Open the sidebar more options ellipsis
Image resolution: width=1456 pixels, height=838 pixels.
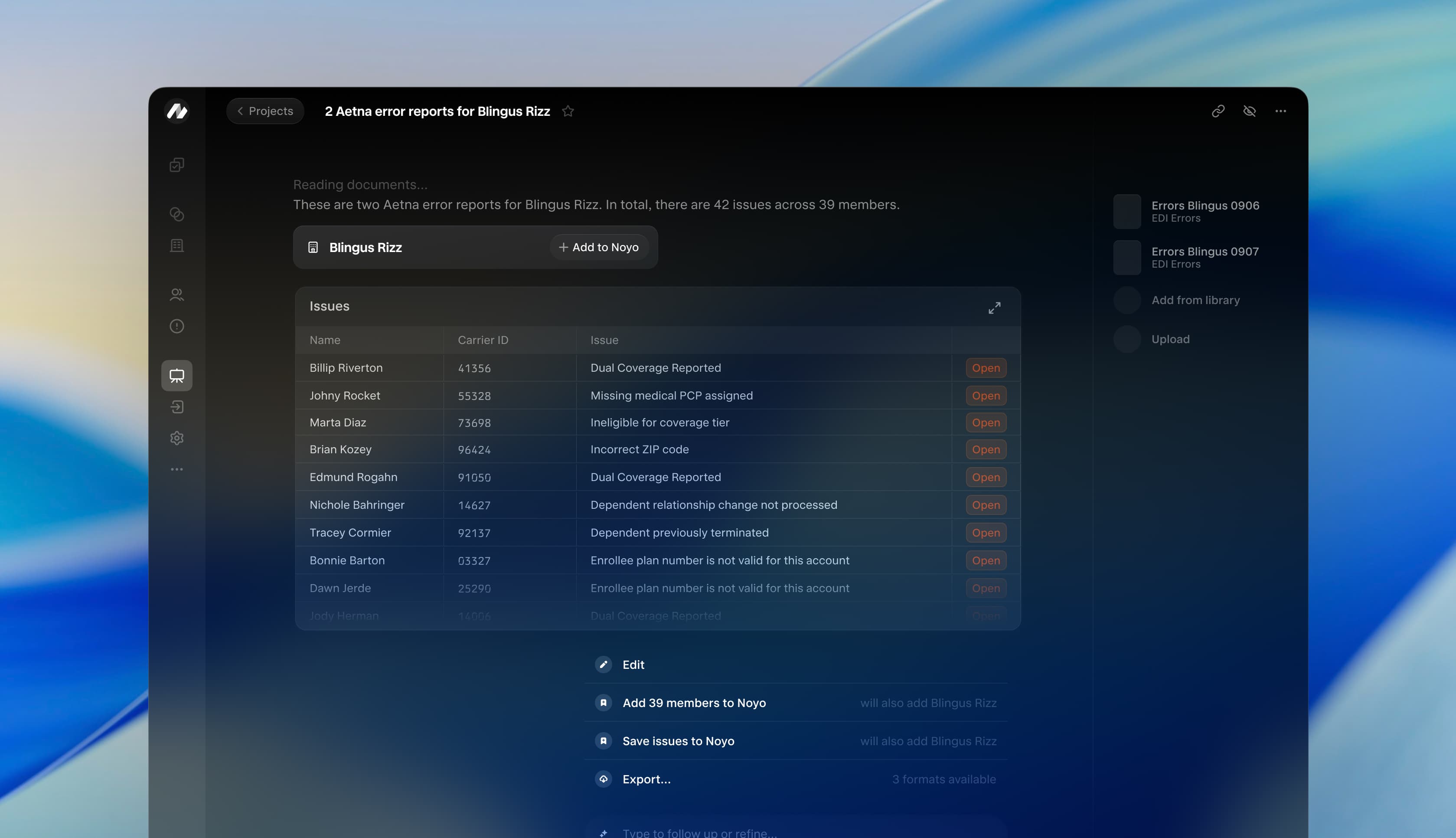click(176, 469)
